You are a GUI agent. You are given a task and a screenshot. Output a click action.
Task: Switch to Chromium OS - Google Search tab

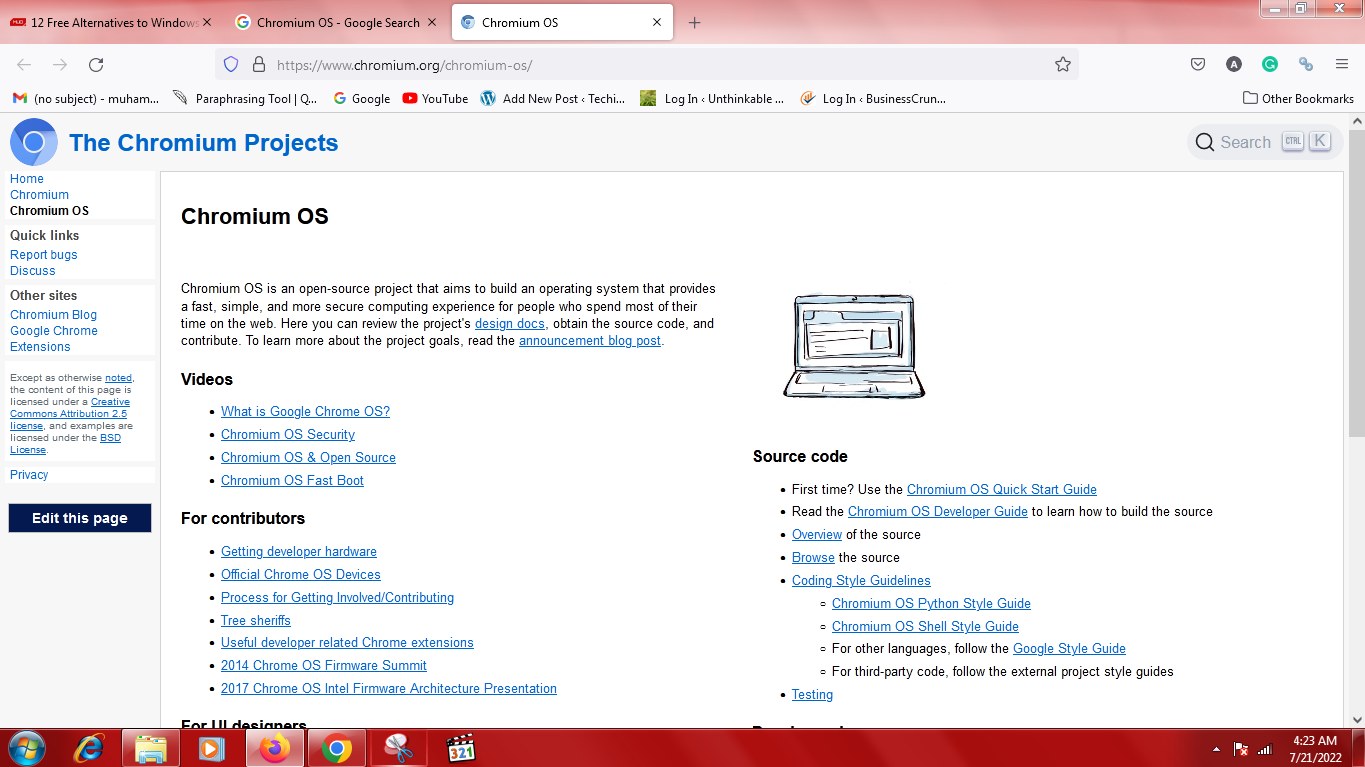[x=338, y=22]
